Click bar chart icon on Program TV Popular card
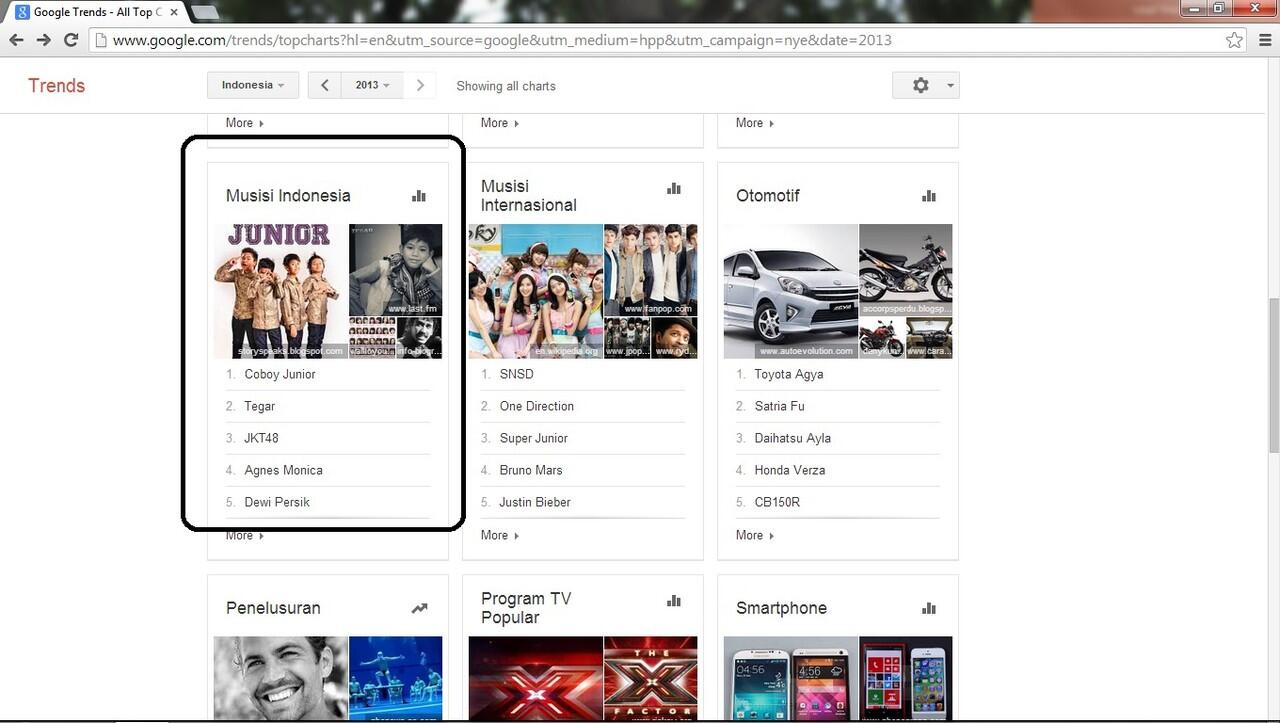This screenshot has width=1280, height=723. click(674, 600)
